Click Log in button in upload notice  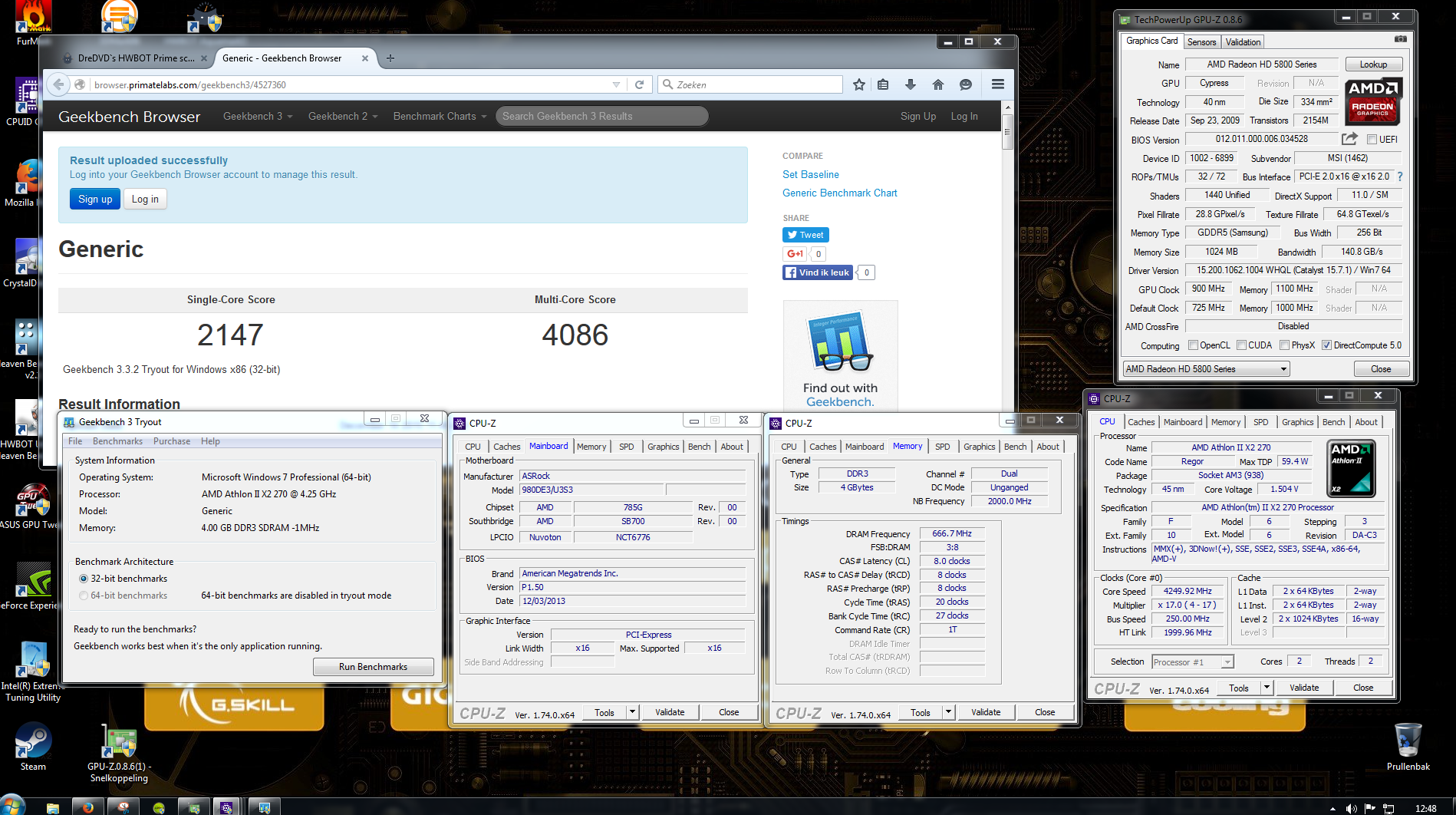point(145,199)
